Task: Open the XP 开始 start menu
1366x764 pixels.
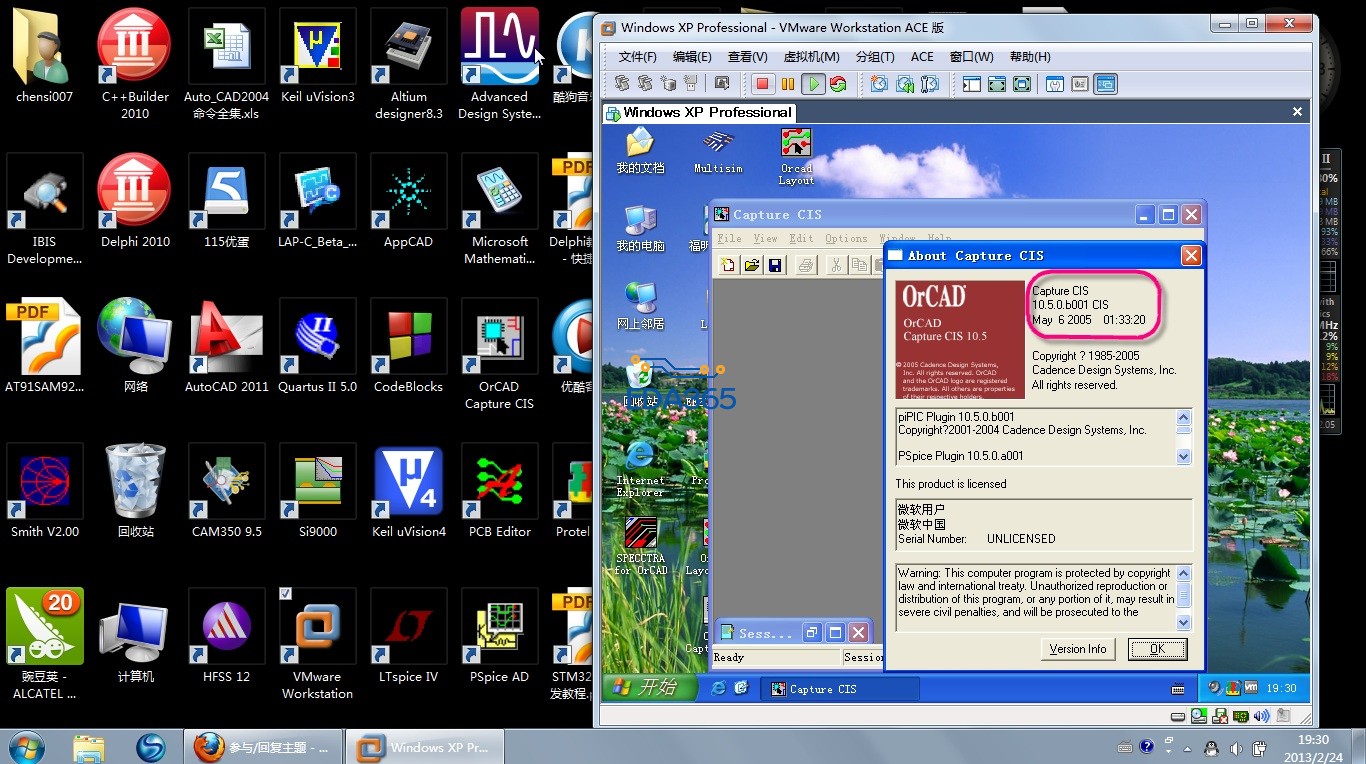Action: coord(647,687)
